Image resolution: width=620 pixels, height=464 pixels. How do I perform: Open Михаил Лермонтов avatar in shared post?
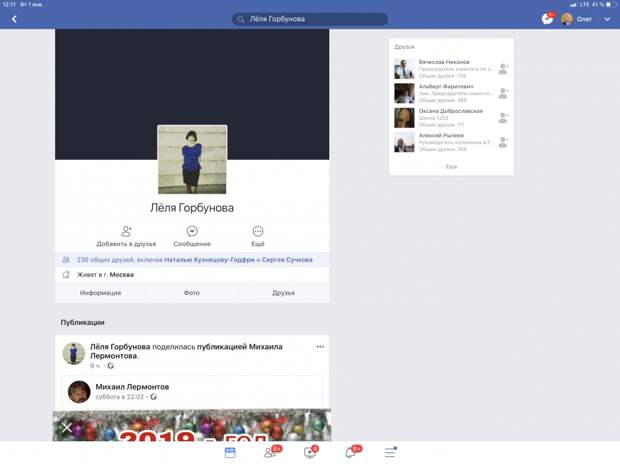(79, 392)
